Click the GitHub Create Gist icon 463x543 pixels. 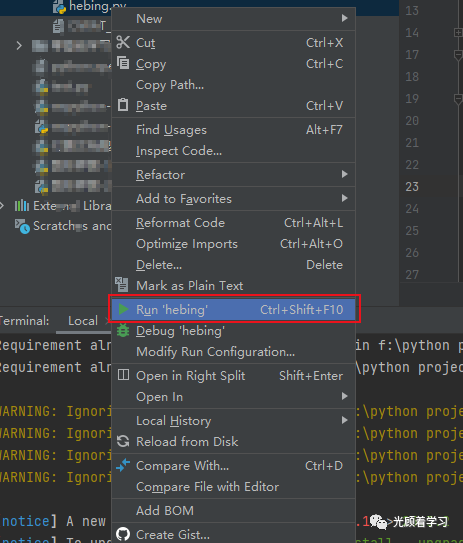point(123,534)
